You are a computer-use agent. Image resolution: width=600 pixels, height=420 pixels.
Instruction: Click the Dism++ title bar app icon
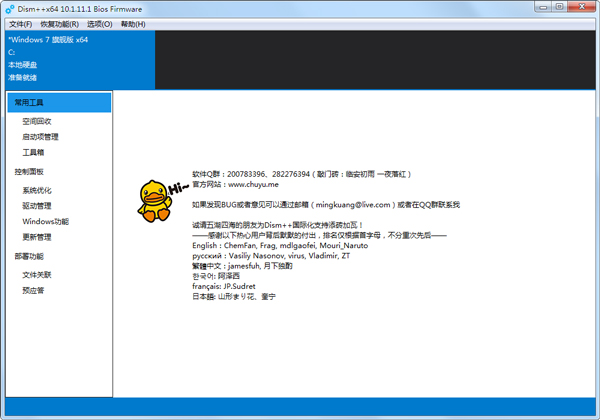pos(10,9)
